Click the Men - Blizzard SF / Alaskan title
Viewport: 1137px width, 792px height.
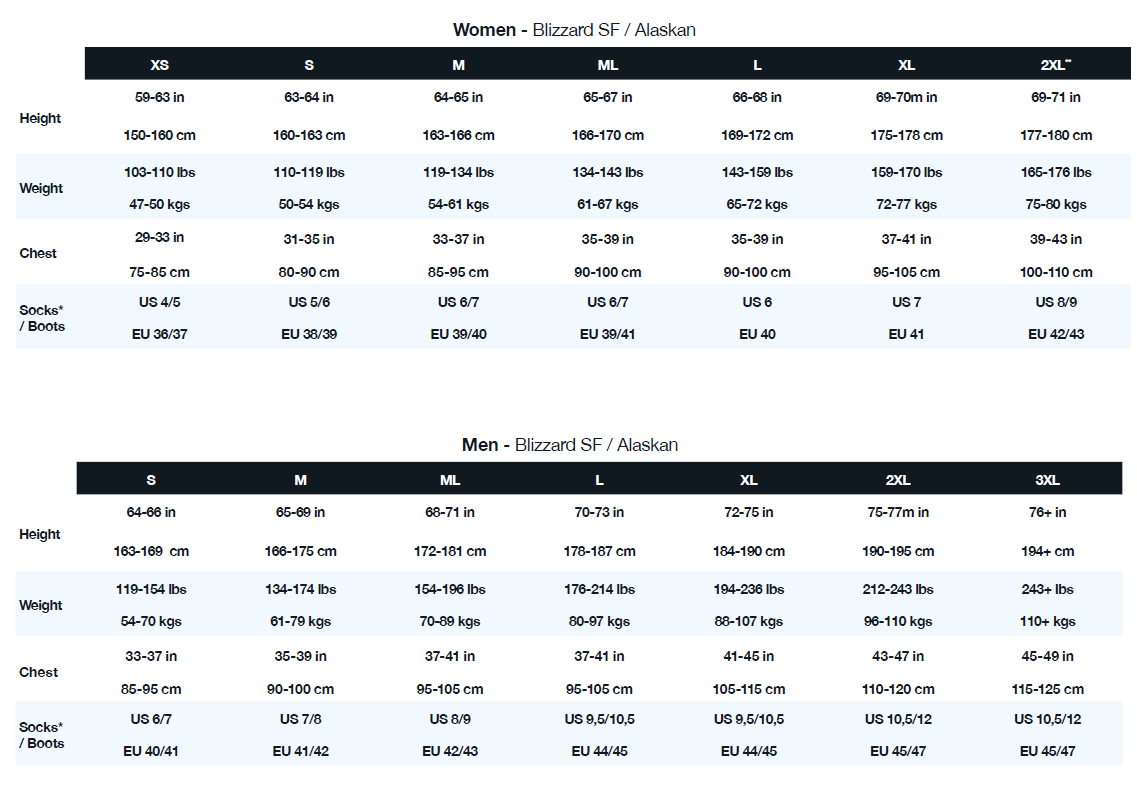pyautogui.click(x=569, y=445)
